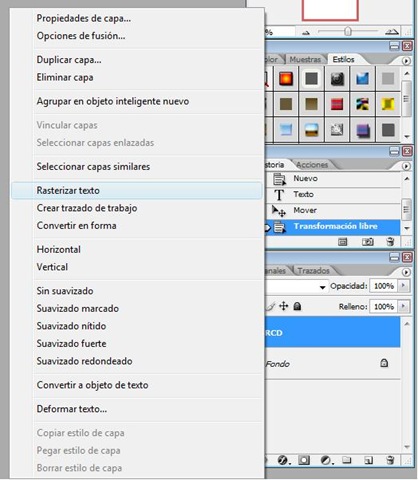Apply the yellow beveled style swatch
Viewport: 418px width, 480px height.
[x=388, y=104]
